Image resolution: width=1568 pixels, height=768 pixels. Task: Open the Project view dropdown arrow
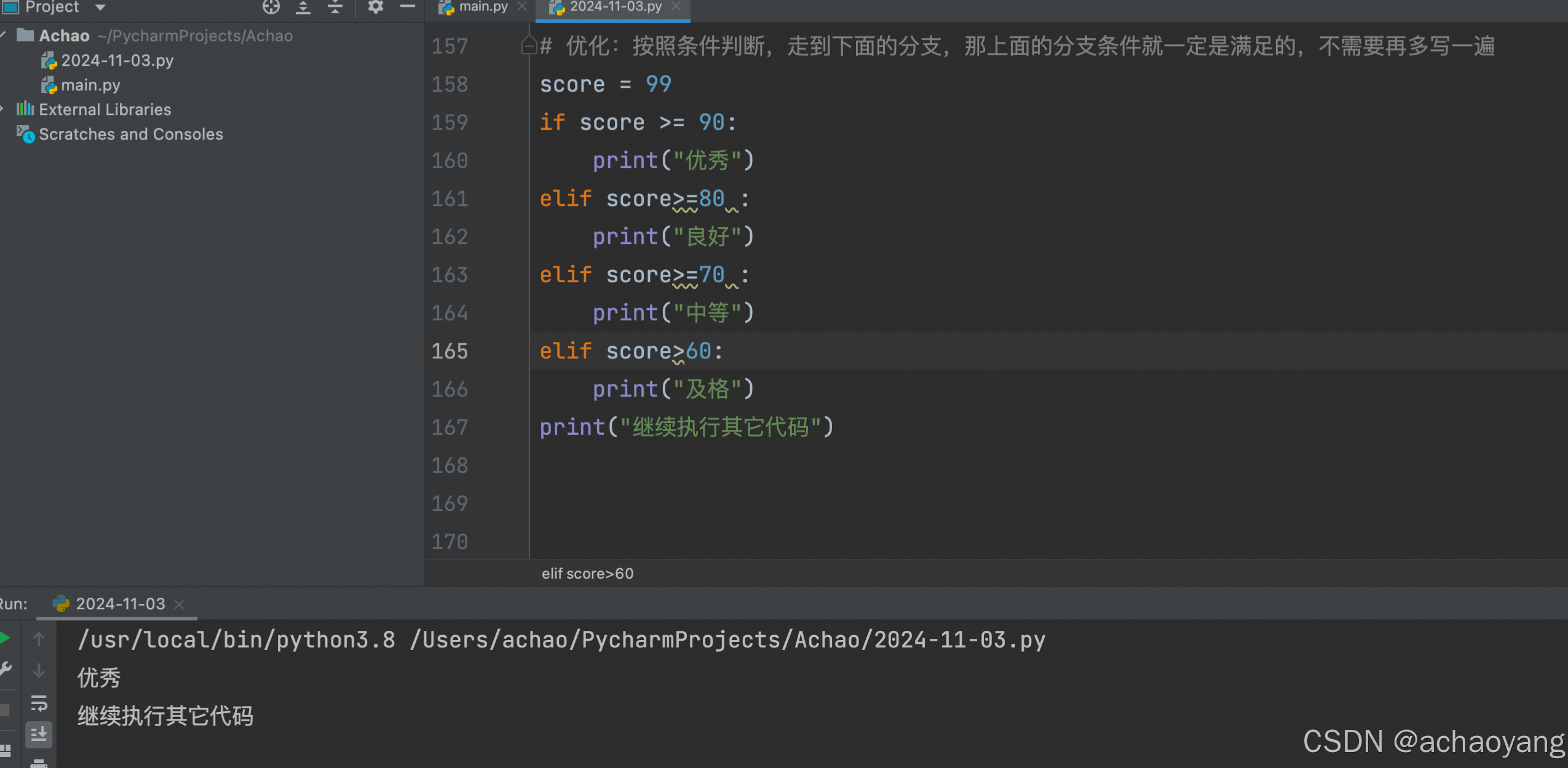[x=100, y=7]
